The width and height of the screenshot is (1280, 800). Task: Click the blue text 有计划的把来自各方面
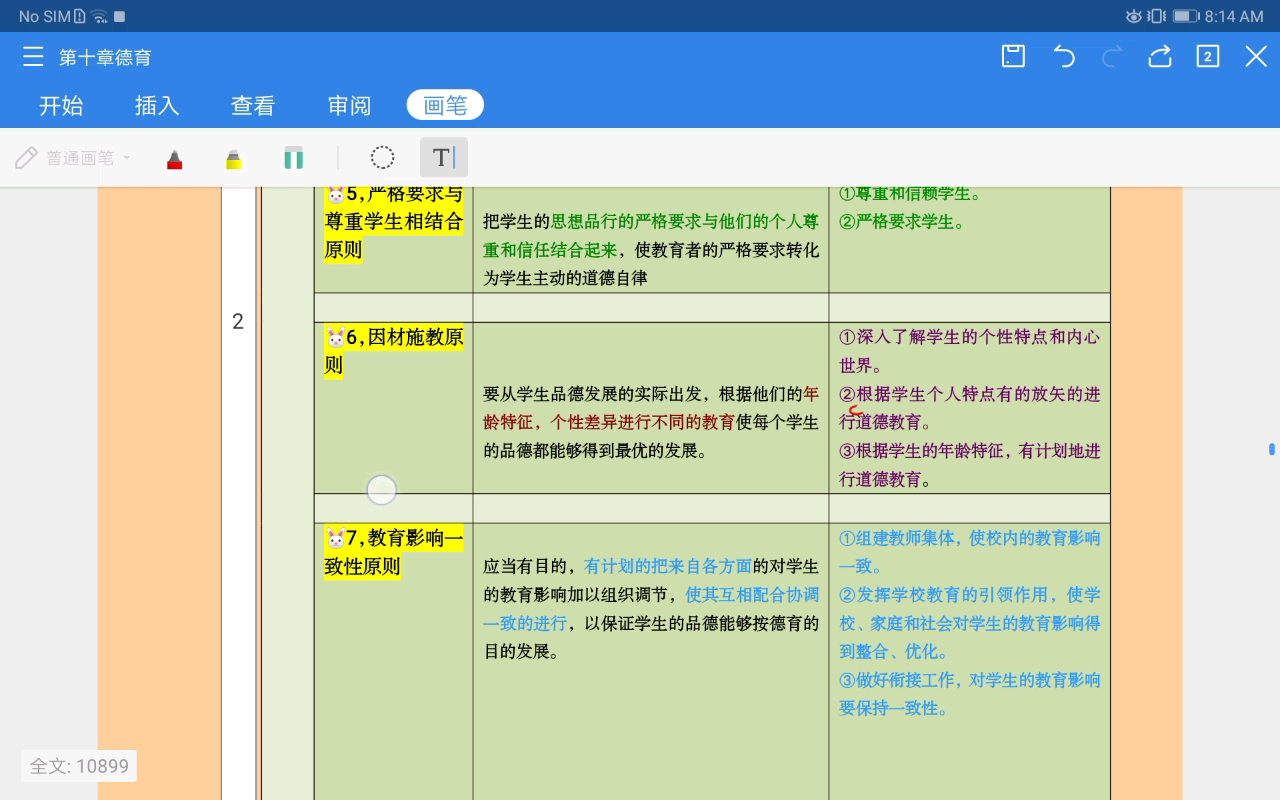click(668, 566)
